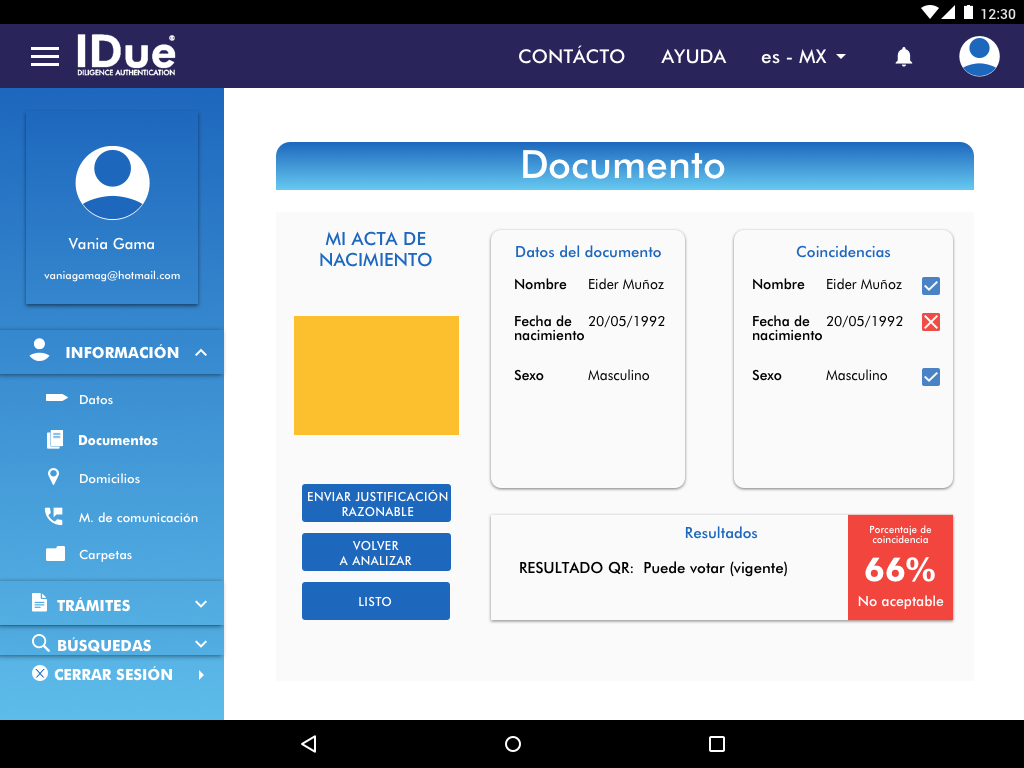Open the es - MX language dropdown

[803, 57]
